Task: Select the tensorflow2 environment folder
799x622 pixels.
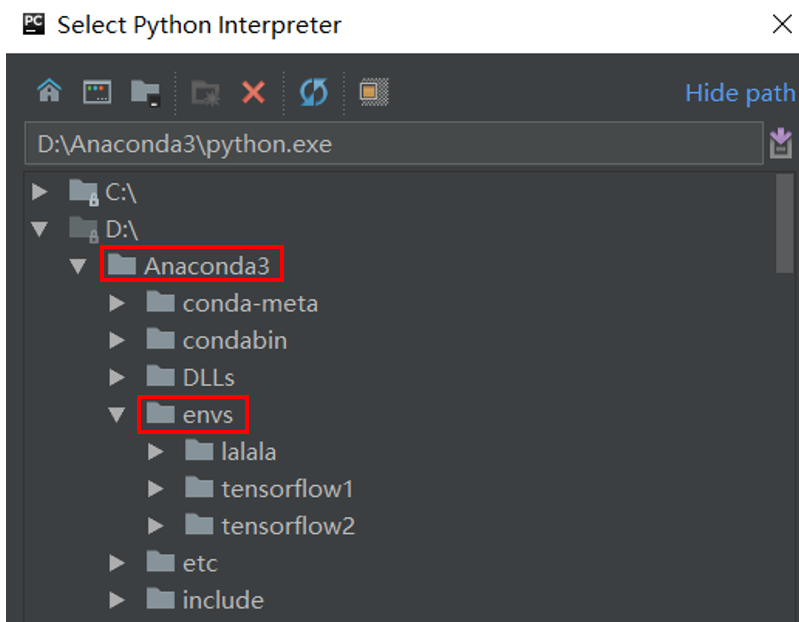Action: (x=270, y=526)
